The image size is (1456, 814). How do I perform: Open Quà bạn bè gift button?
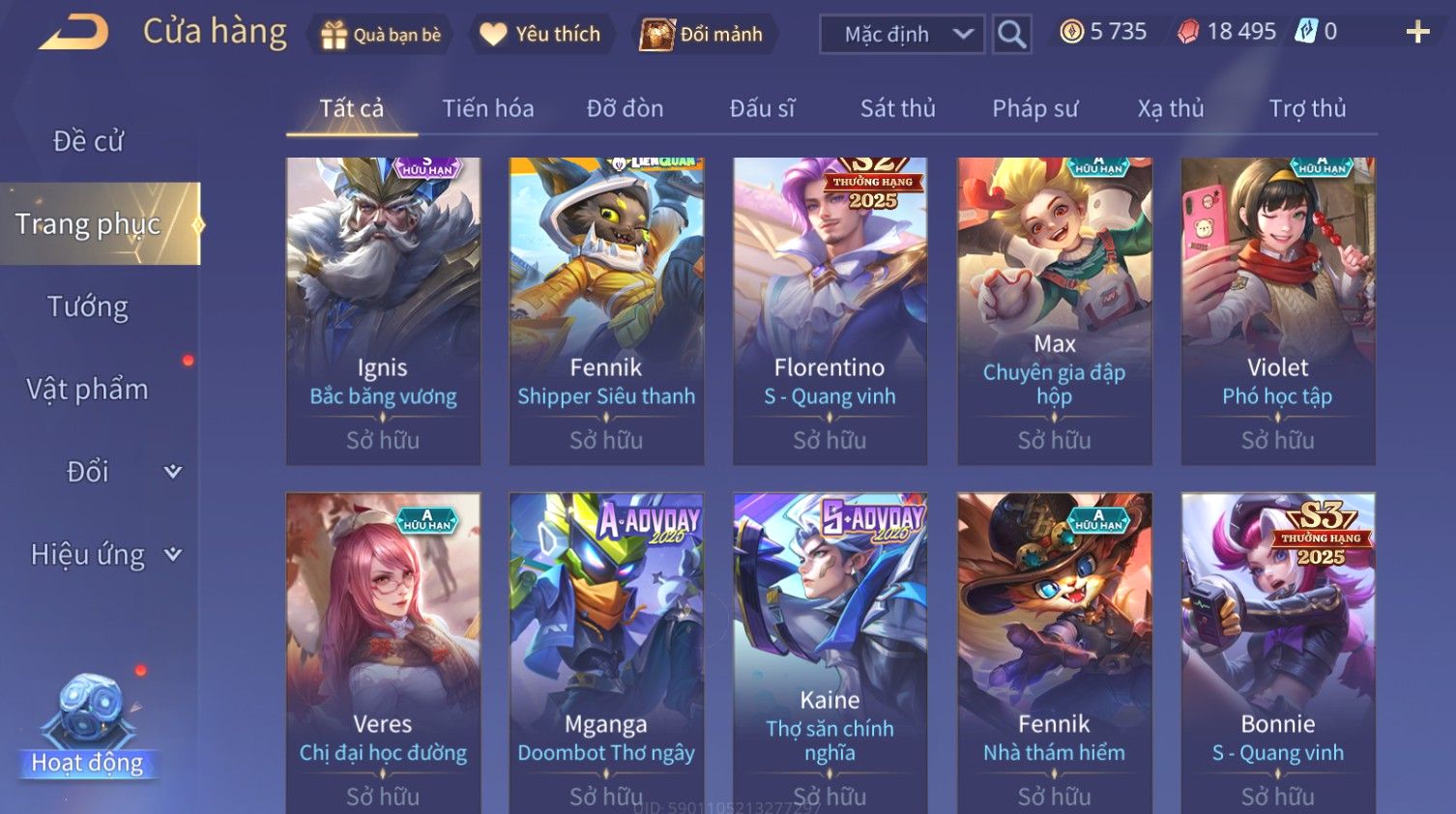point(381,35)
